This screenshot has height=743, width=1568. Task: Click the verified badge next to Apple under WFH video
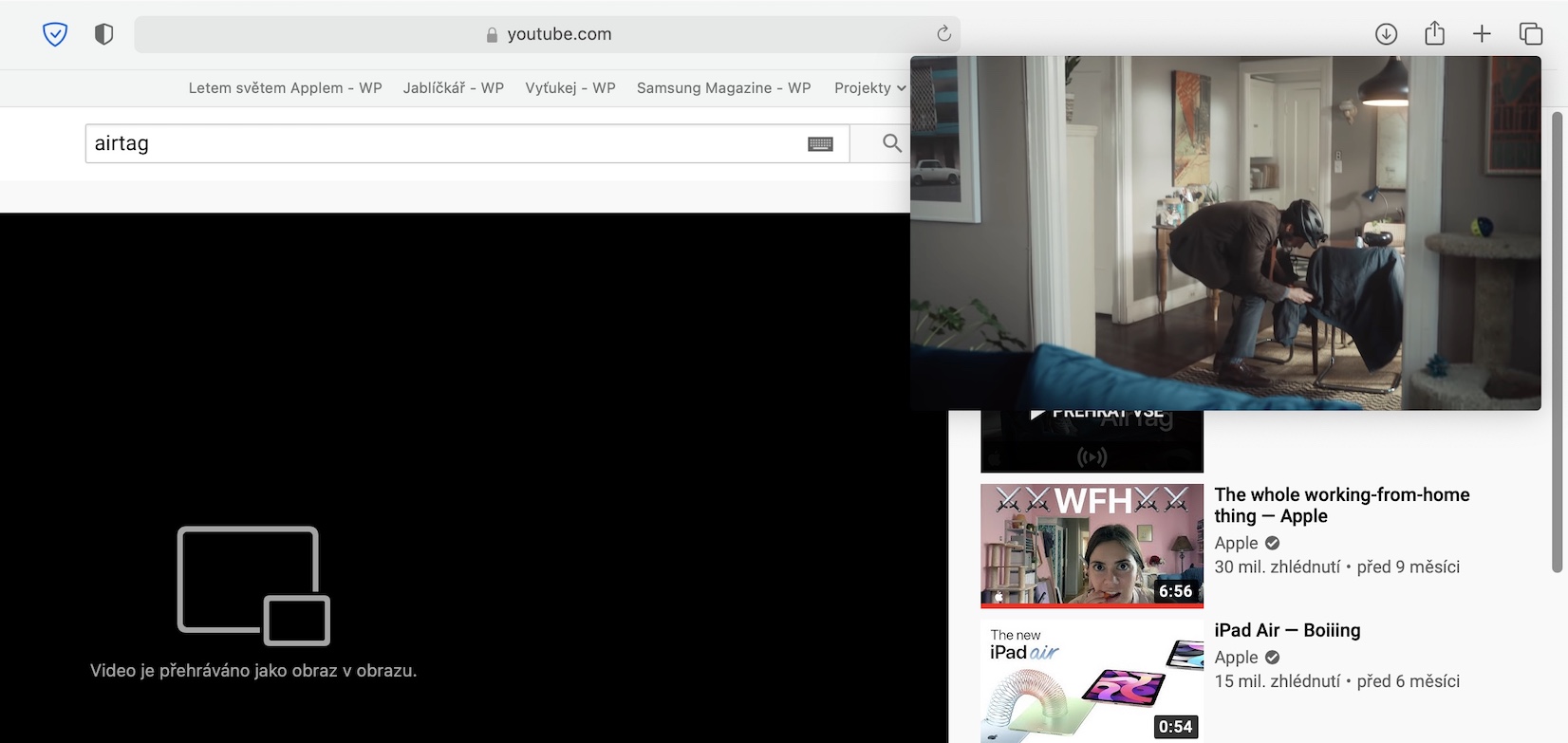(1272, 543)
